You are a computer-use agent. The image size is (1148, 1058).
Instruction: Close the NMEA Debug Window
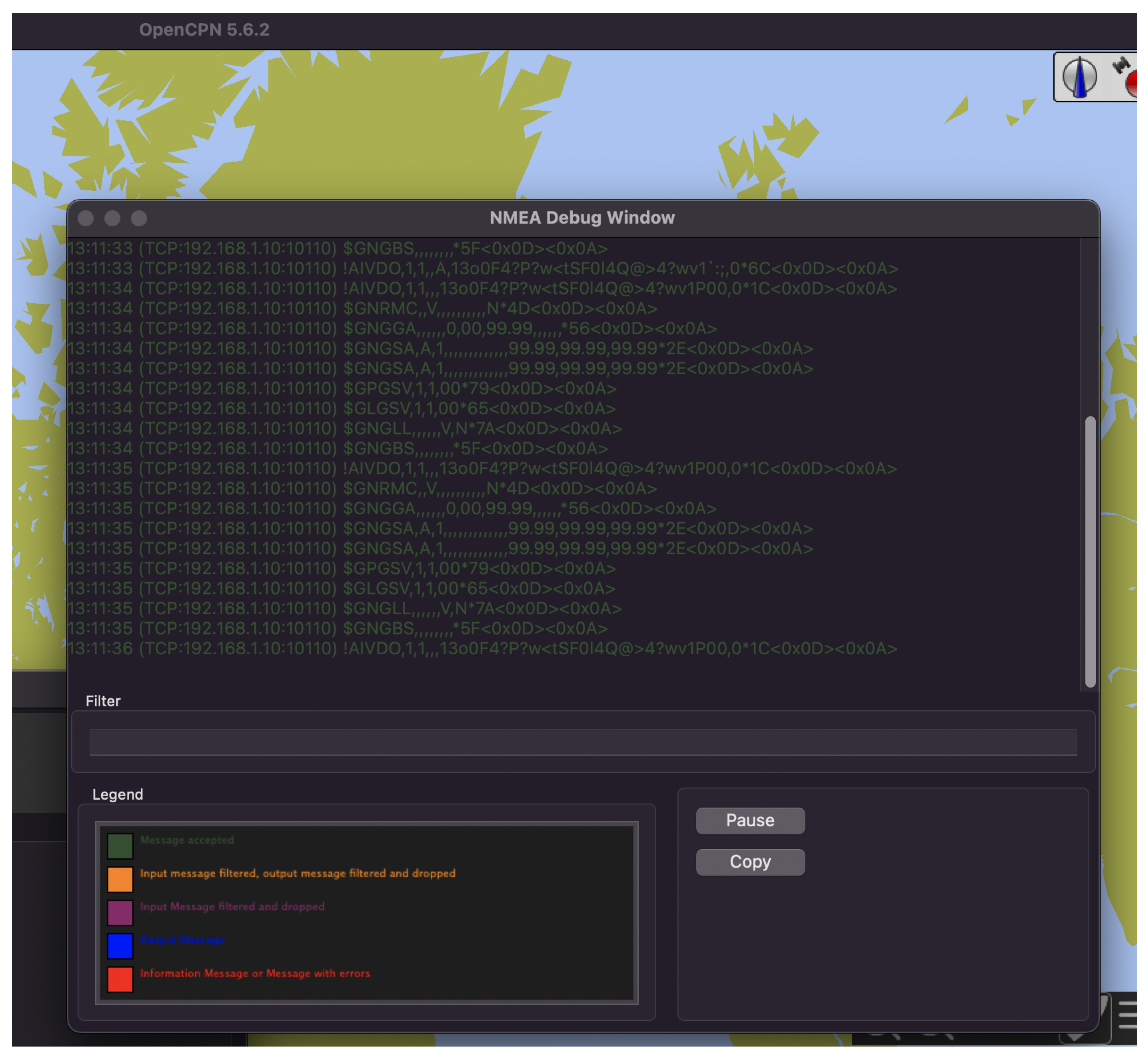pos(86,218)
